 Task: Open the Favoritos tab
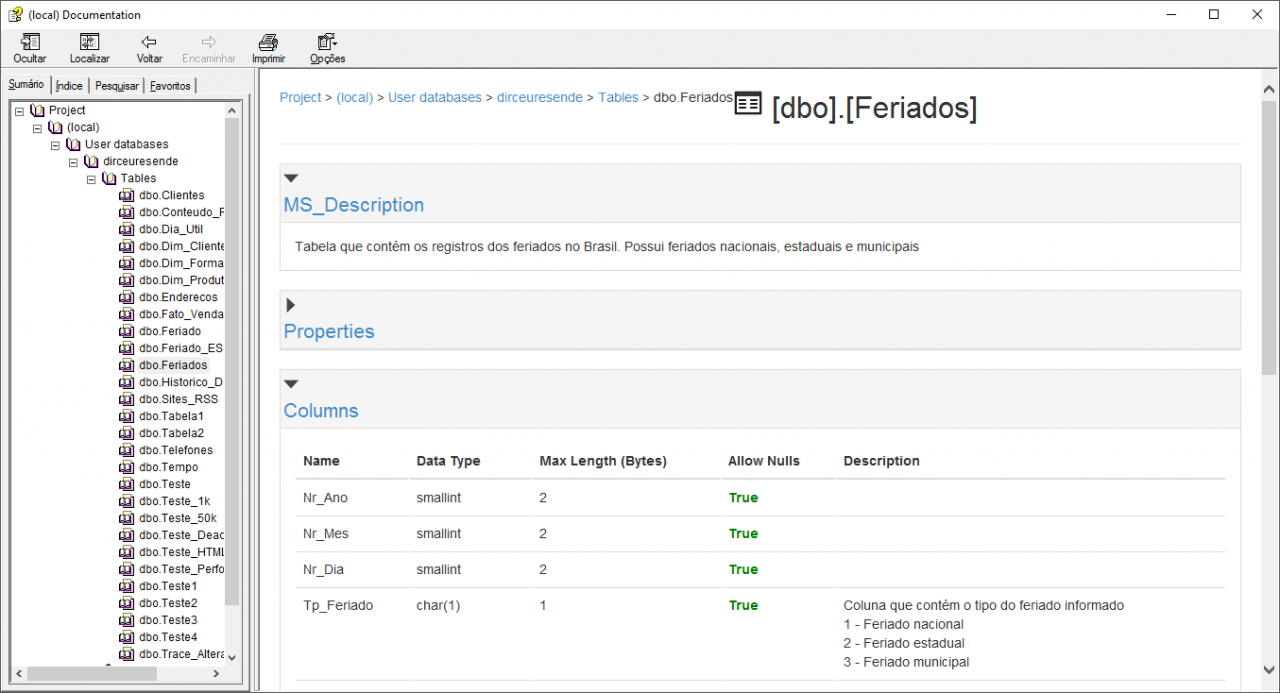[x=170, y=85]
